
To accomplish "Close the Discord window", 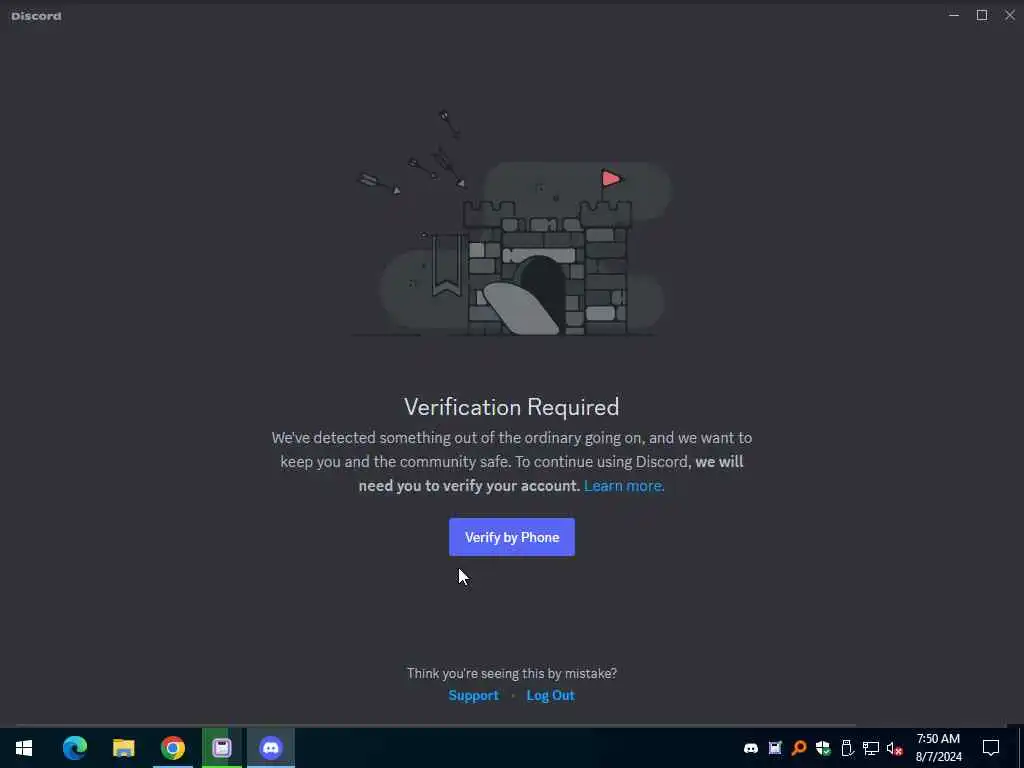I will click(1010, 15).
